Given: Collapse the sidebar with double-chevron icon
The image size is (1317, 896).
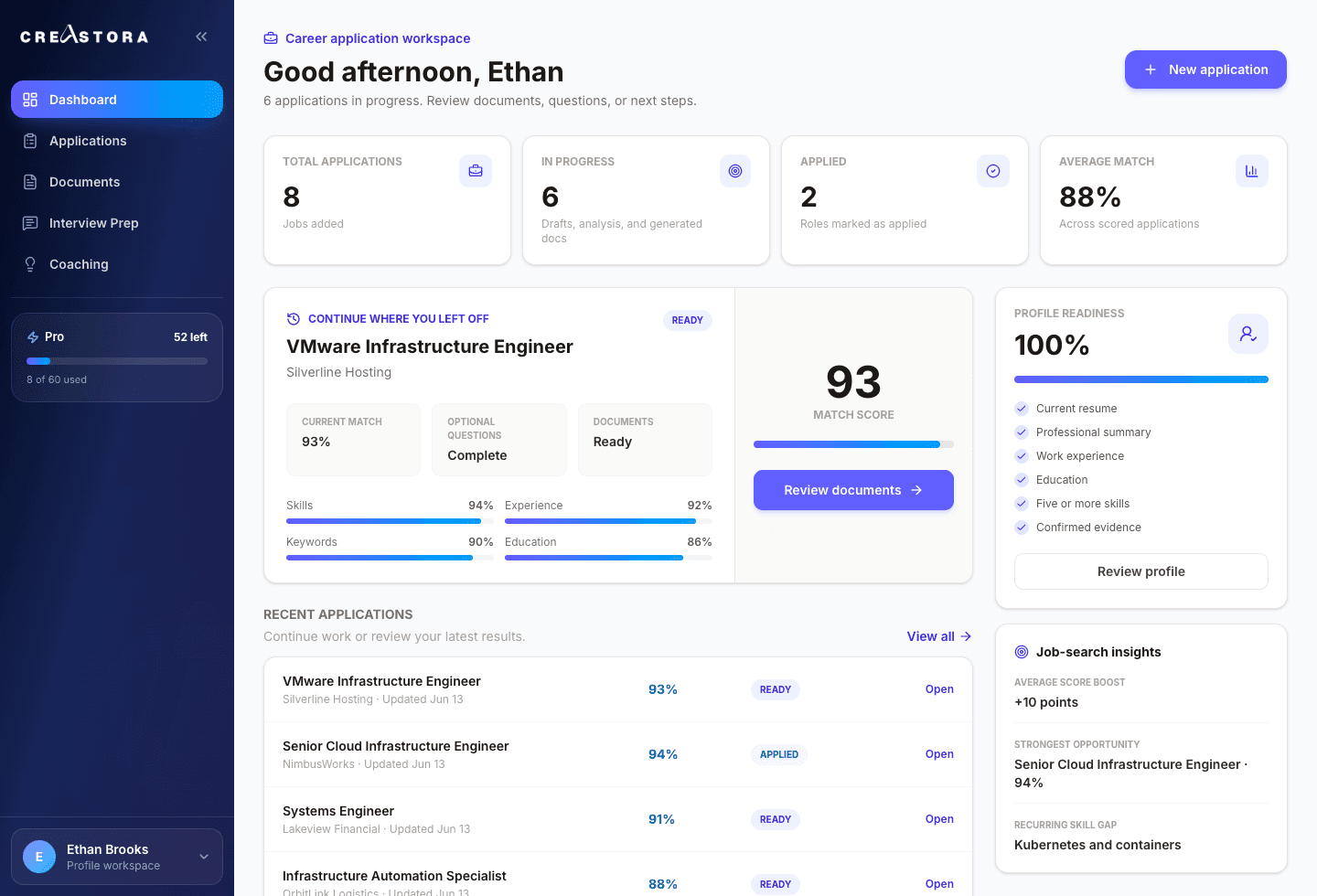Looking at the screenshot, I should 201,37.
